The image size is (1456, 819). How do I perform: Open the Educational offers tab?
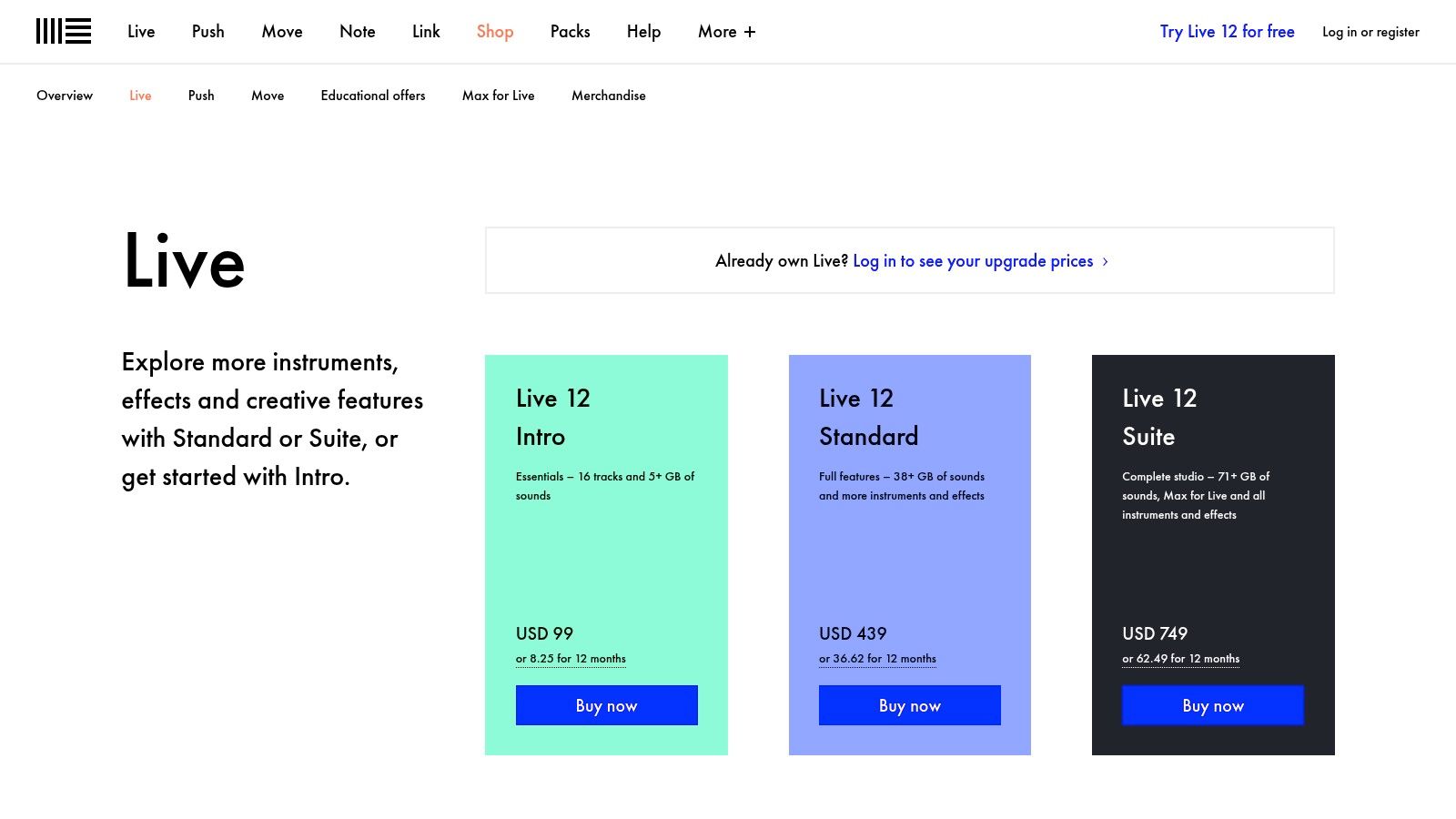[x=373, y=96]
